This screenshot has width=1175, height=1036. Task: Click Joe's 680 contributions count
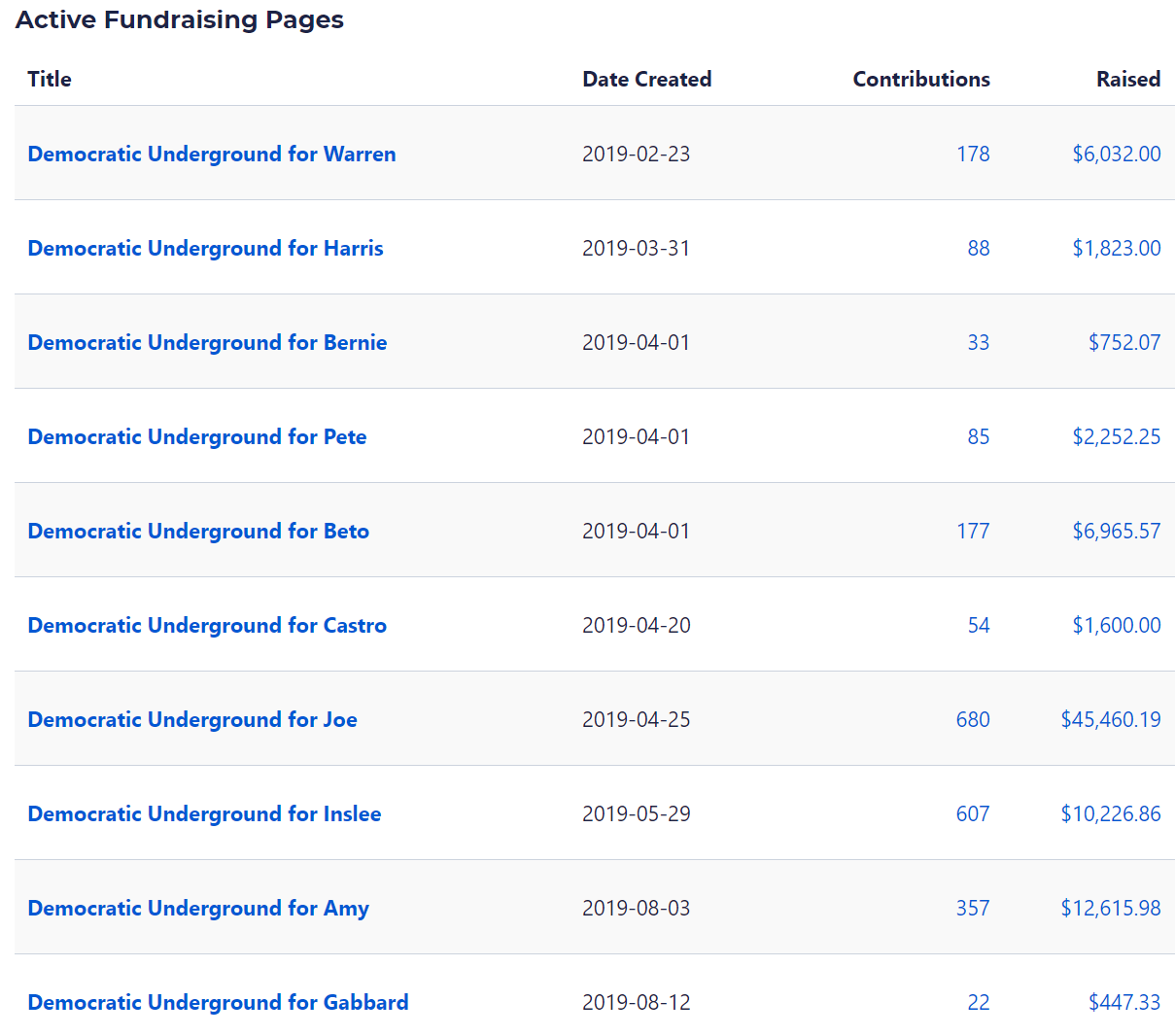tap(973, 719)
